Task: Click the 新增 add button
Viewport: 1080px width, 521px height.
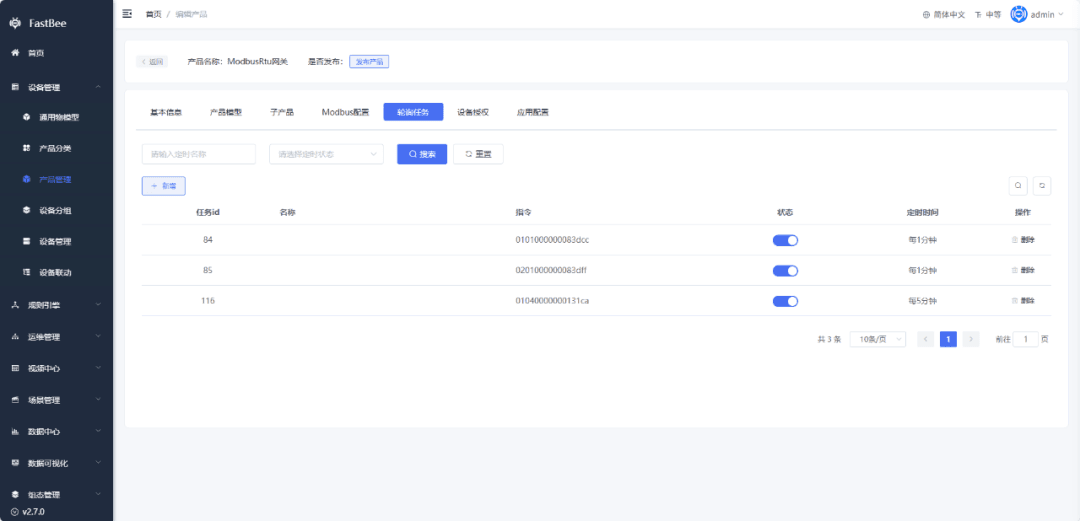Action: coord(163,186)
